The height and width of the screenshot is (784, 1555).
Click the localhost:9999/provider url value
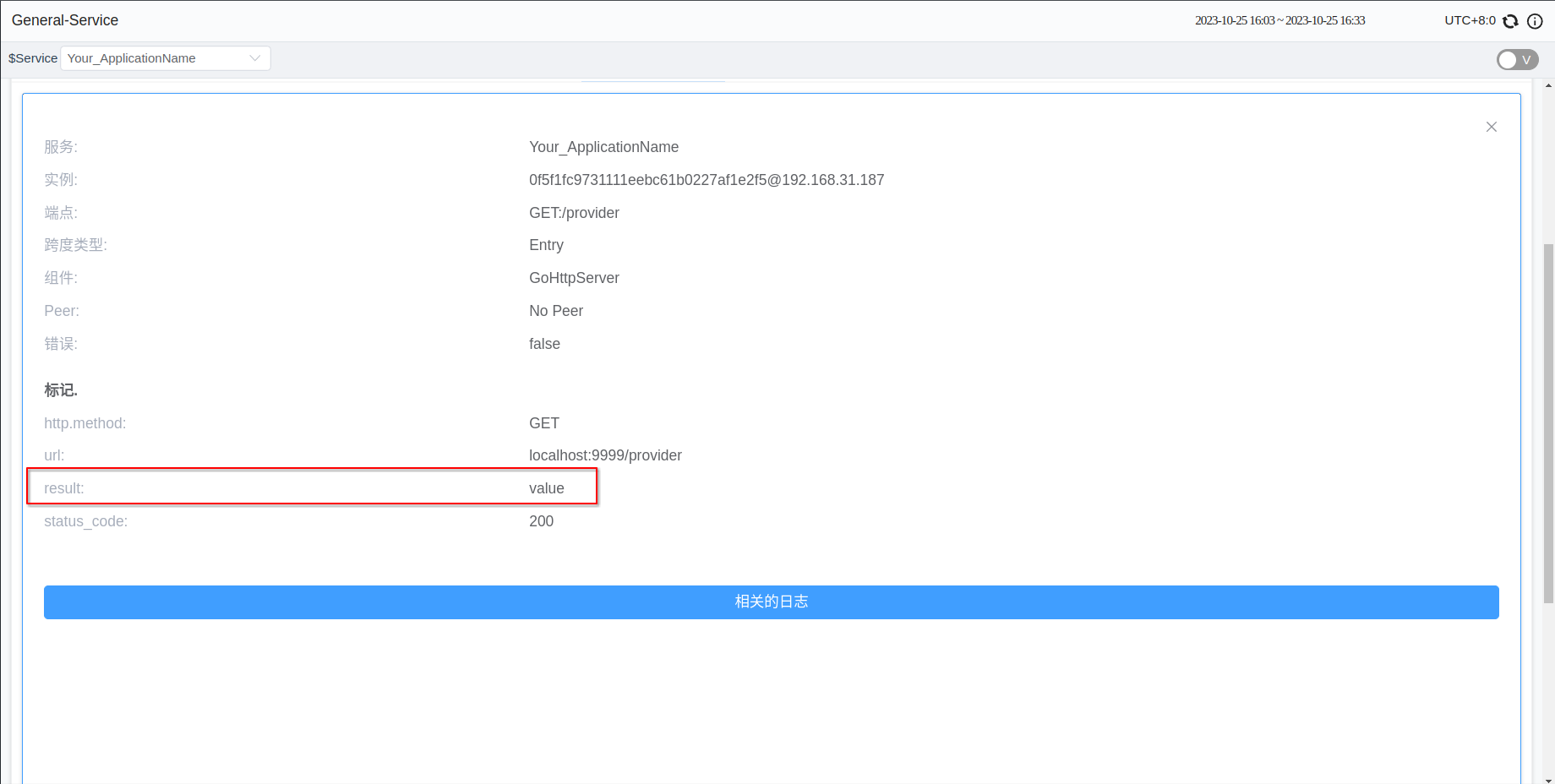[605, 455]
